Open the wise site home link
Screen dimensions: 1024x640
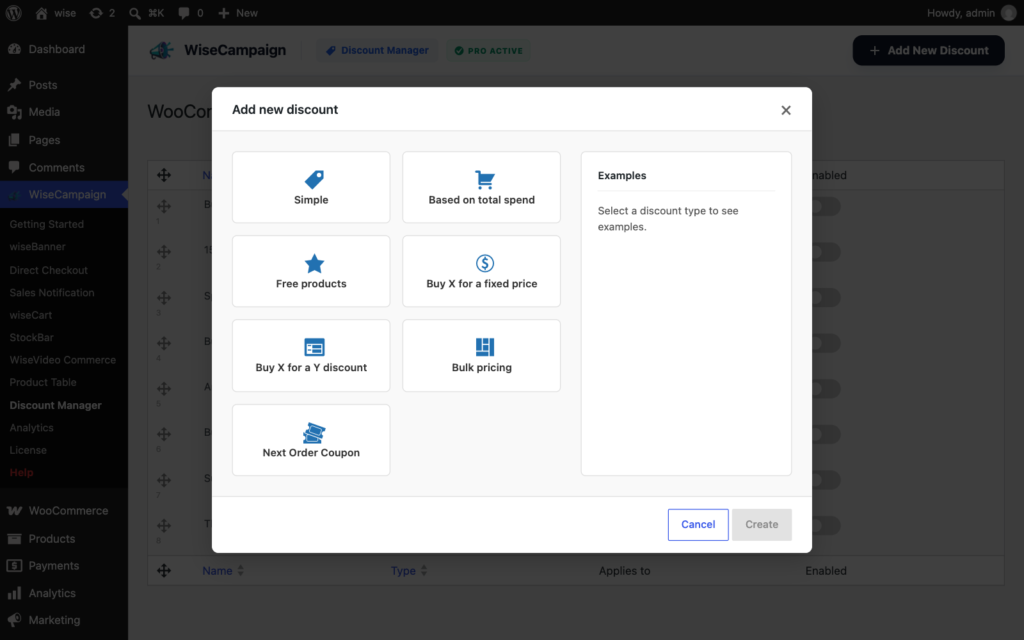point(56,13)
